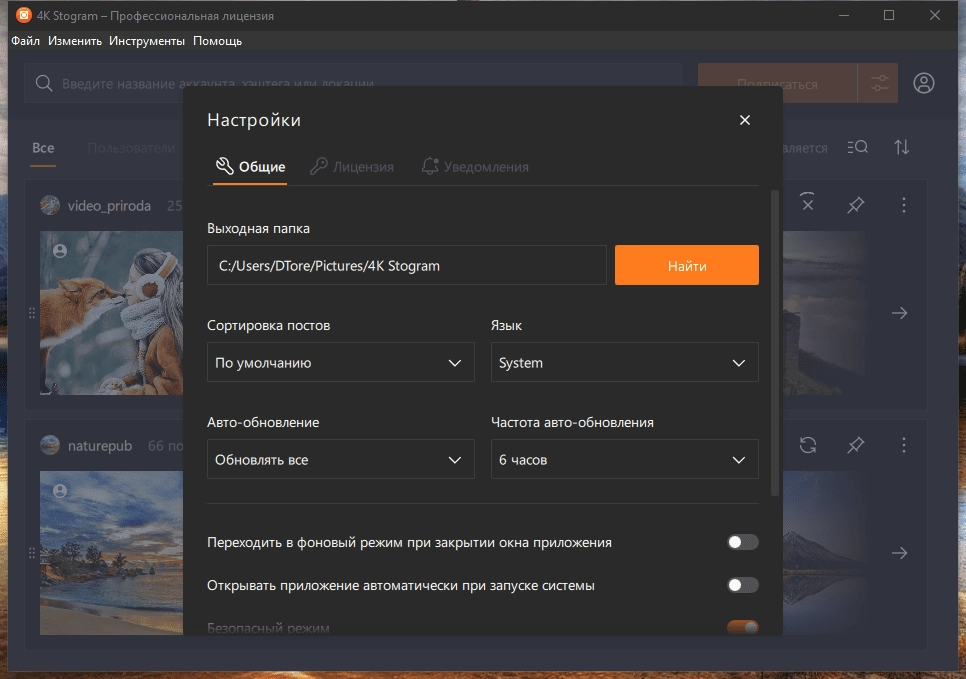Minimize the 4K Stogram window

click(x=844, y=15)
